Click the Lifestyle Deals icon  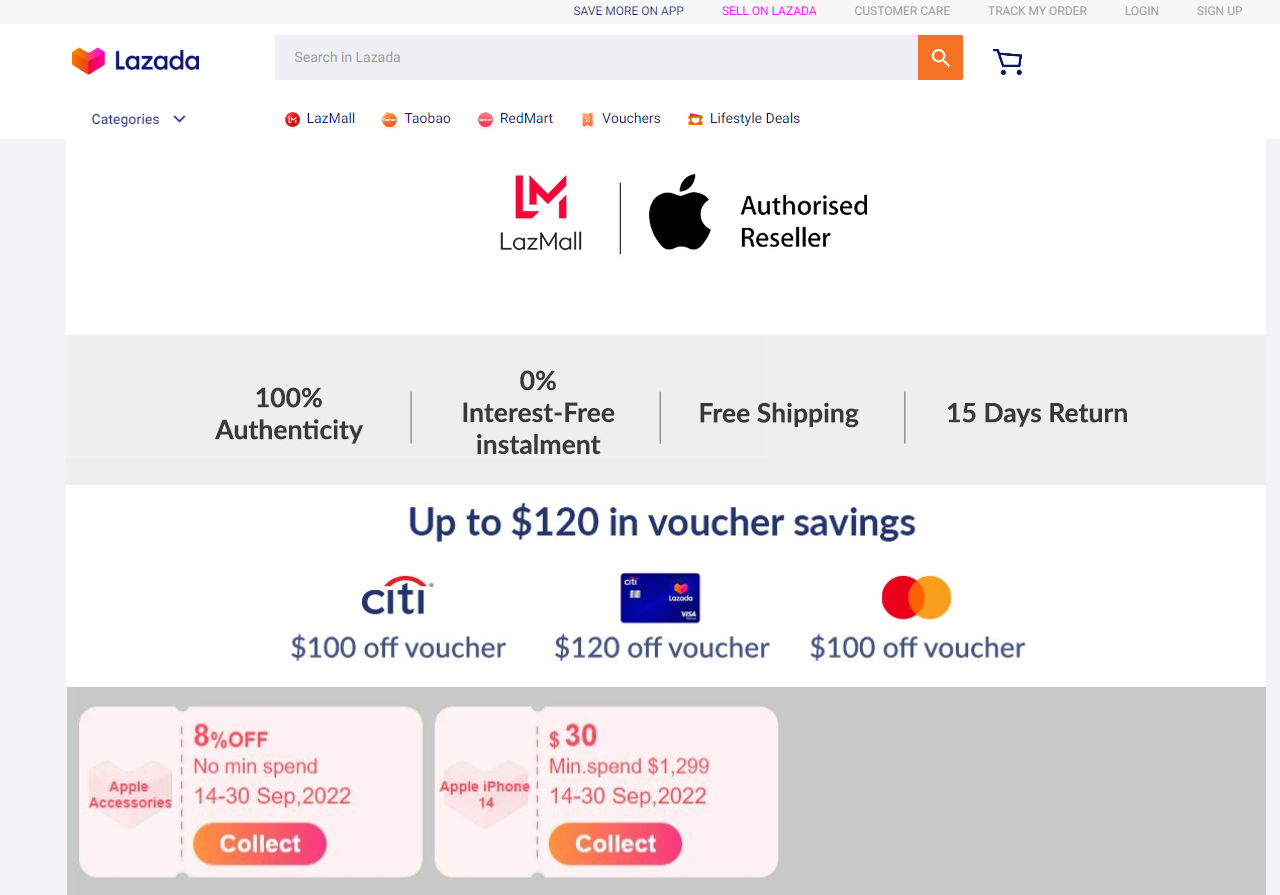pyautogui.click(x=695, y=119)
